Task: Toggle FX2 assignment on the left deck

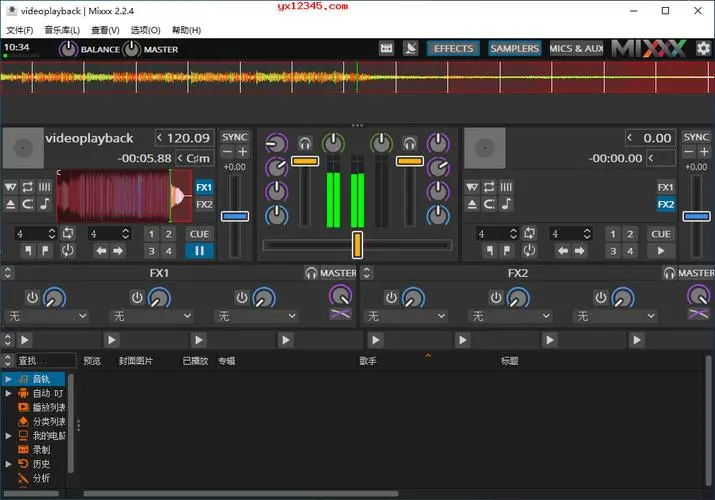Action: pyautogui.click(x=204, y=205)
